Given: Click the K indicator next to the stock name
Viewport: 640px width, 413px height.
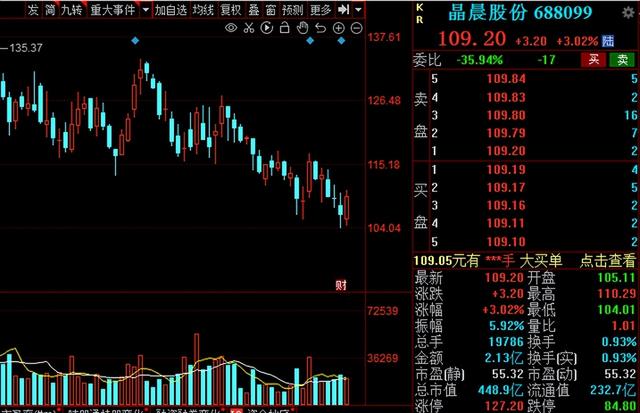Looking at the screenshot, I should pos(420,7).
